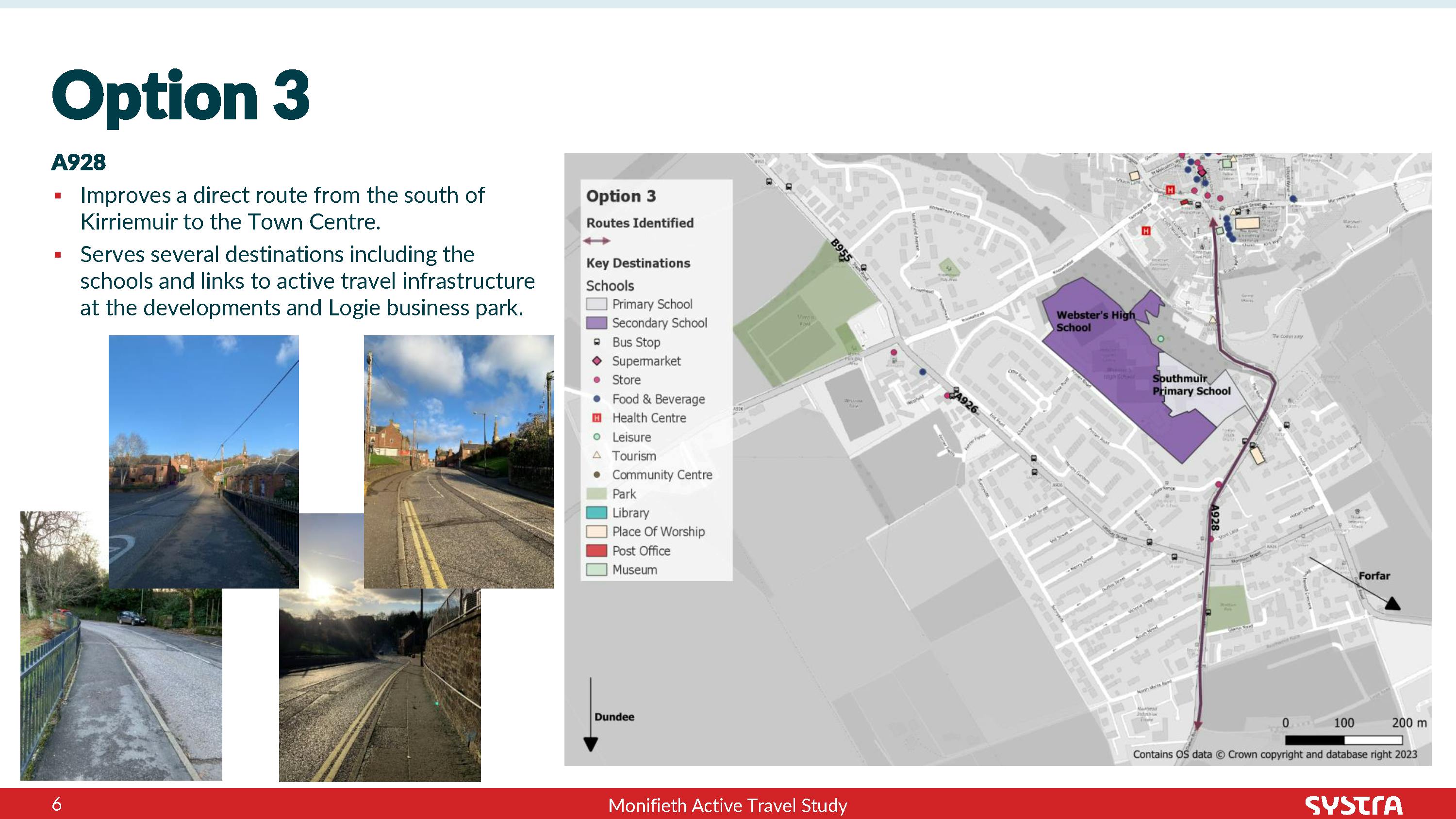Image resolution: width=1456 pixels, height=819 pixels.
Task: Click the Food & Beverage blue dot legend icon
Action: pos(596,399)
